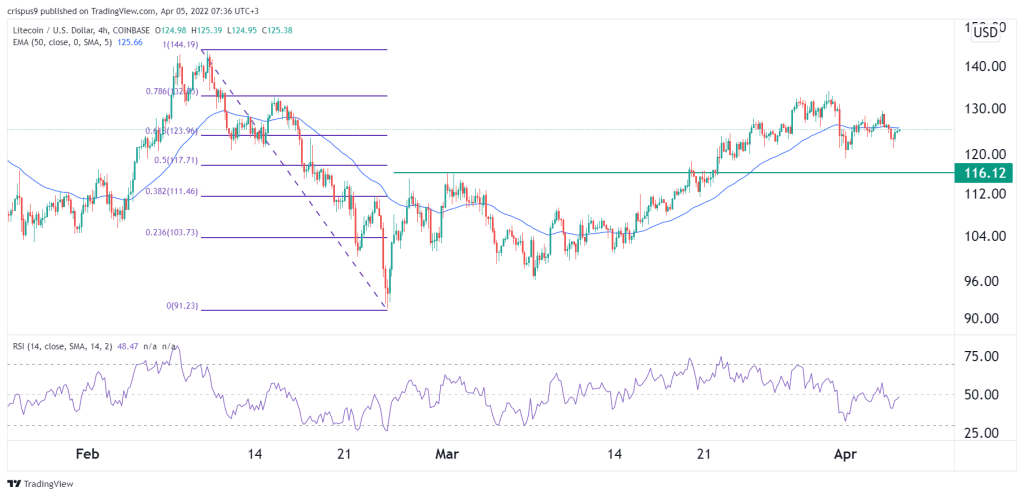Click the 130.00 price axis label
The image size is (1024, 496).
(983, 108)
